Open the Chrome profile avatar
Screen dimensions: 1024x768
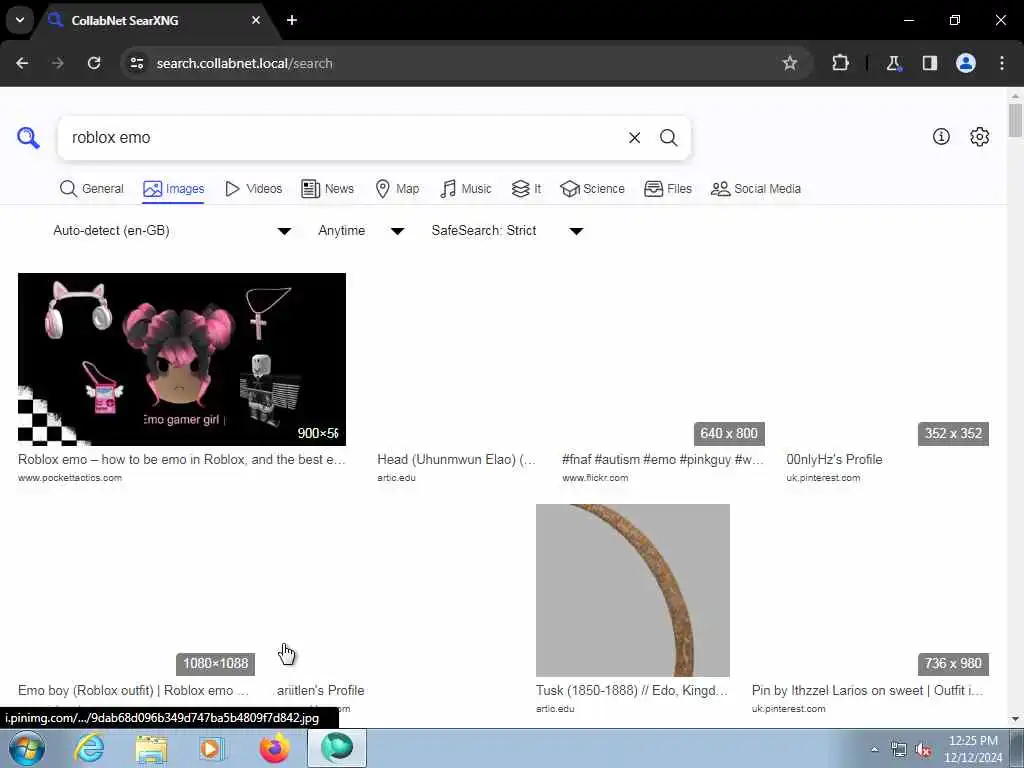click(966, 63)
